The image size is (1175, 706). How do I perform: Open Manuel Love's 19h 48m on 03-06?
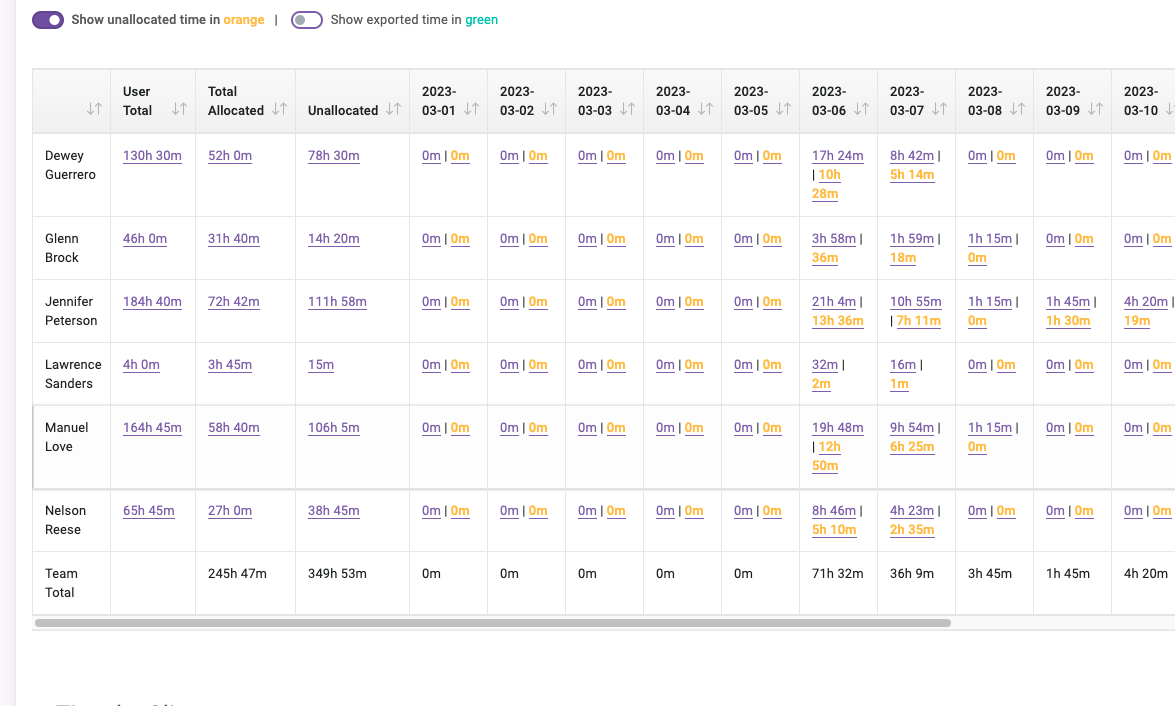[x=837, y=428]
